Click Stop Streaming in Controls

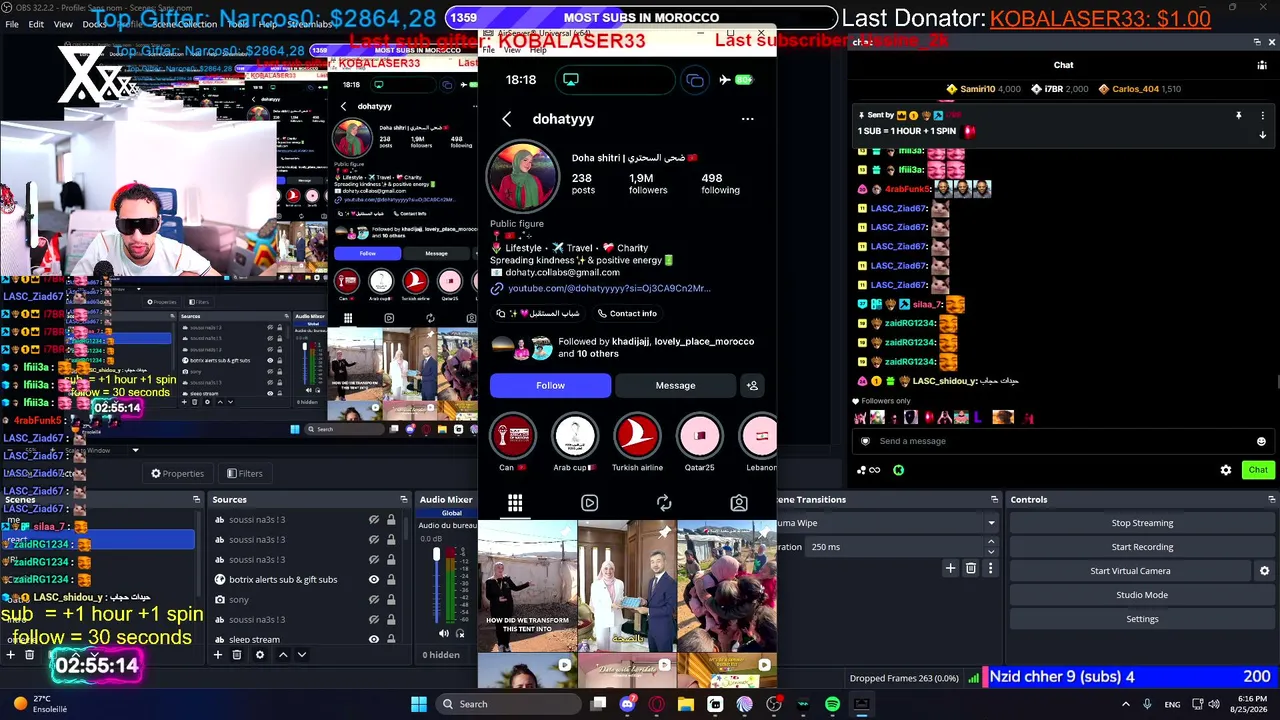(x=1142, y=523)
